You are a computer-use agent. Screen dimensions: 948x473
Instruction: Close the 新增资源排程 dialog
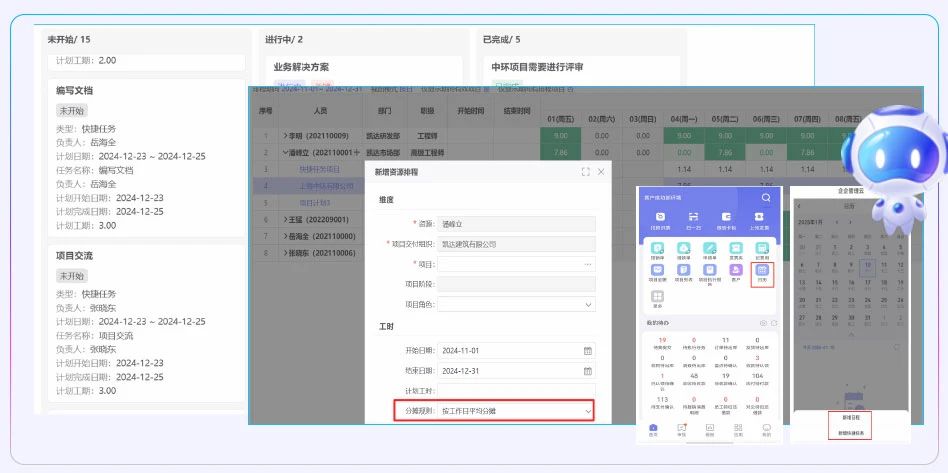[x=601, y=173]
